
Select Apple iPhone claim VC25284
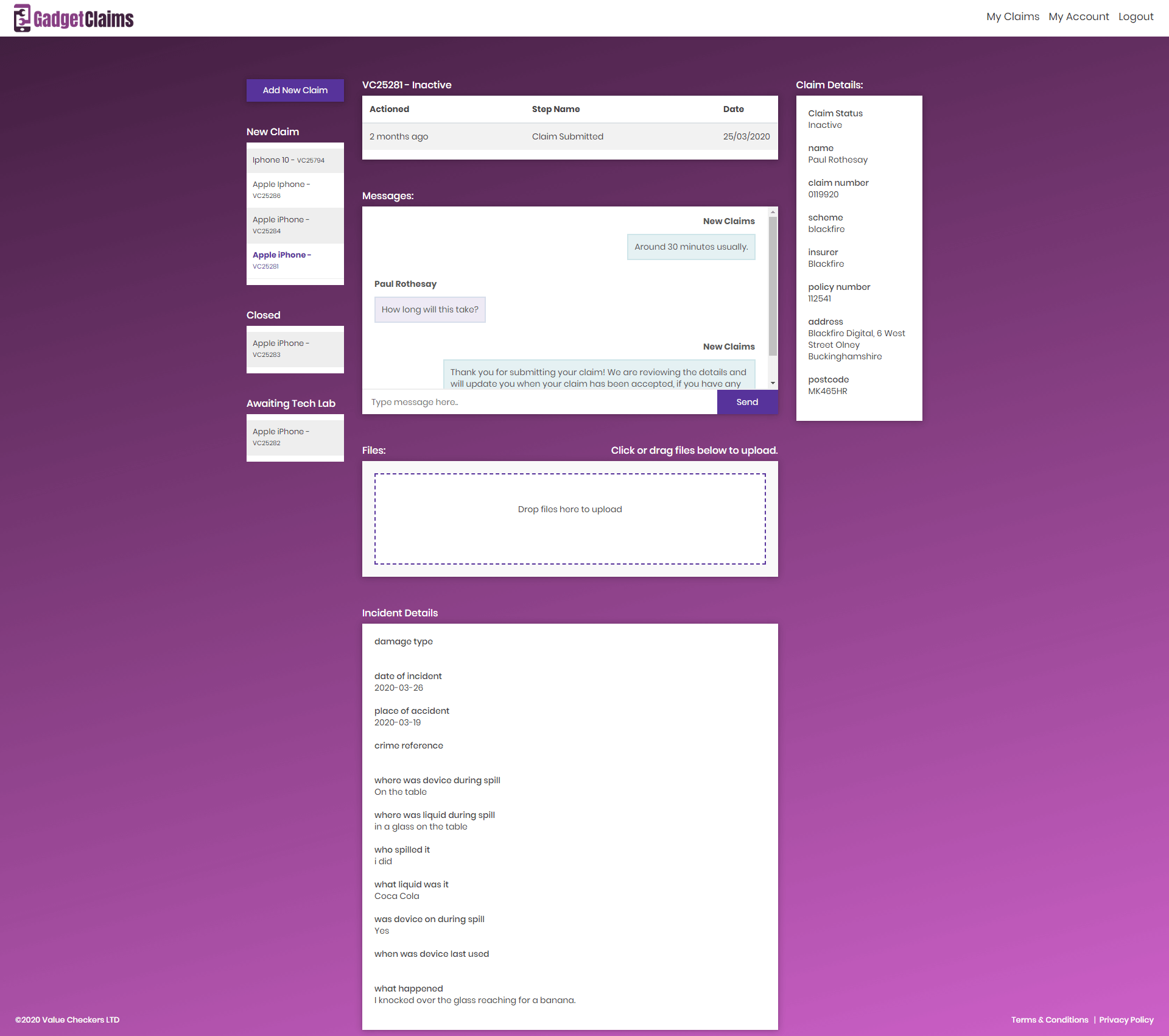tap(281, 225)
